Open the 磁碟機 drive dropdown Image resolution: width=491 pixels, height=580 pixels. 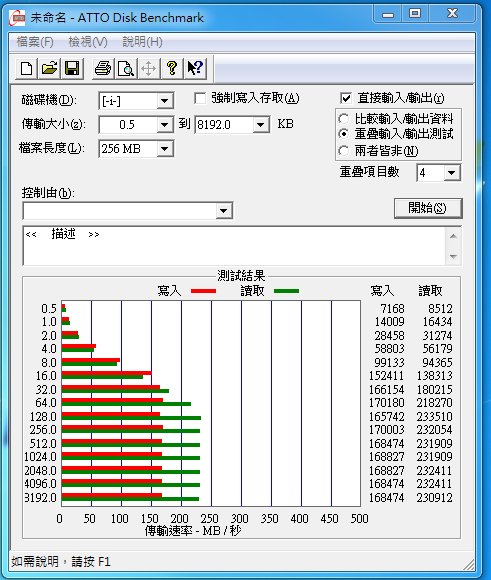pyautogui.click(x=164, y=101)
